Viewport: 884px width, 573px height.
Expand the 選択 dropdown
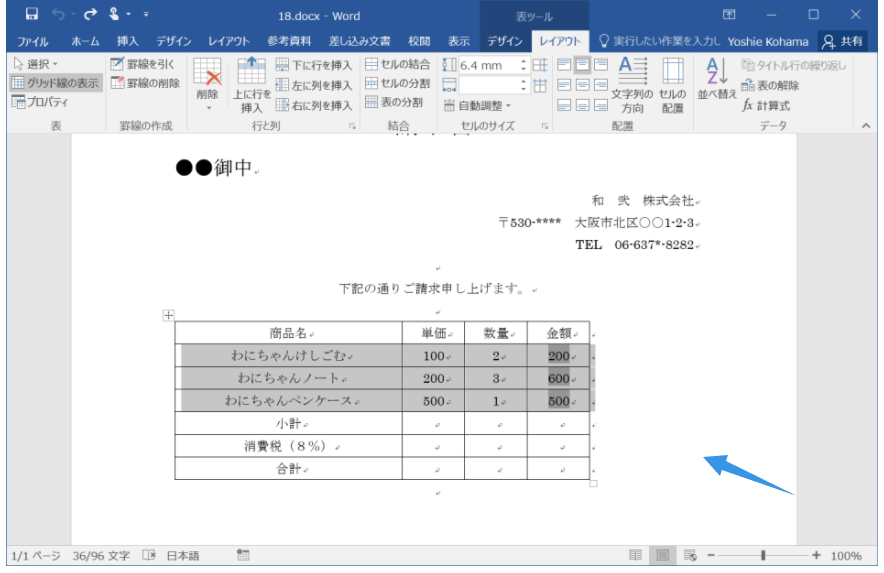click(x=36, y=64)
